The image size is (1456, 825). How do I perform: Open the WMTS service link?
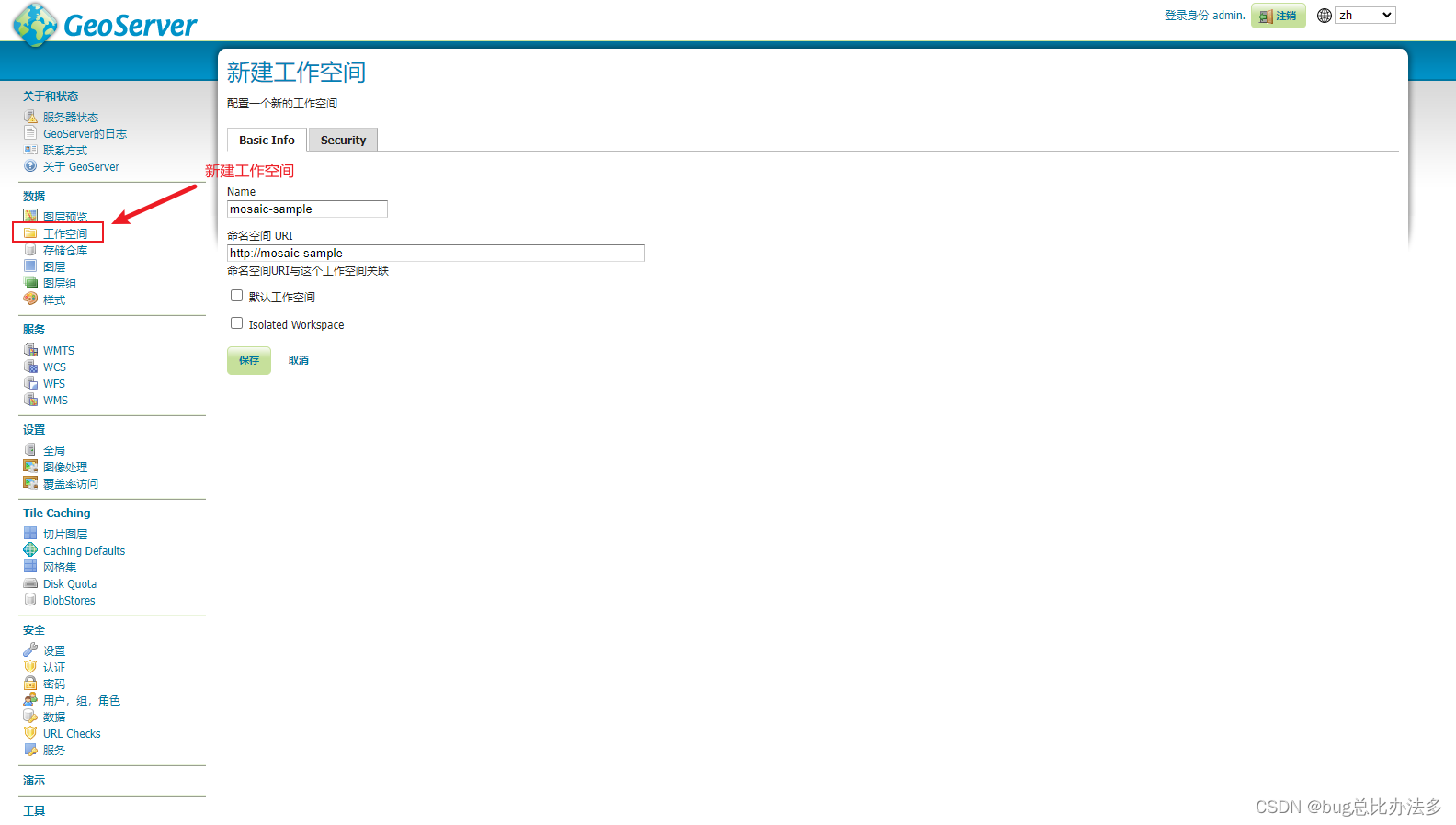coord(59,350)
